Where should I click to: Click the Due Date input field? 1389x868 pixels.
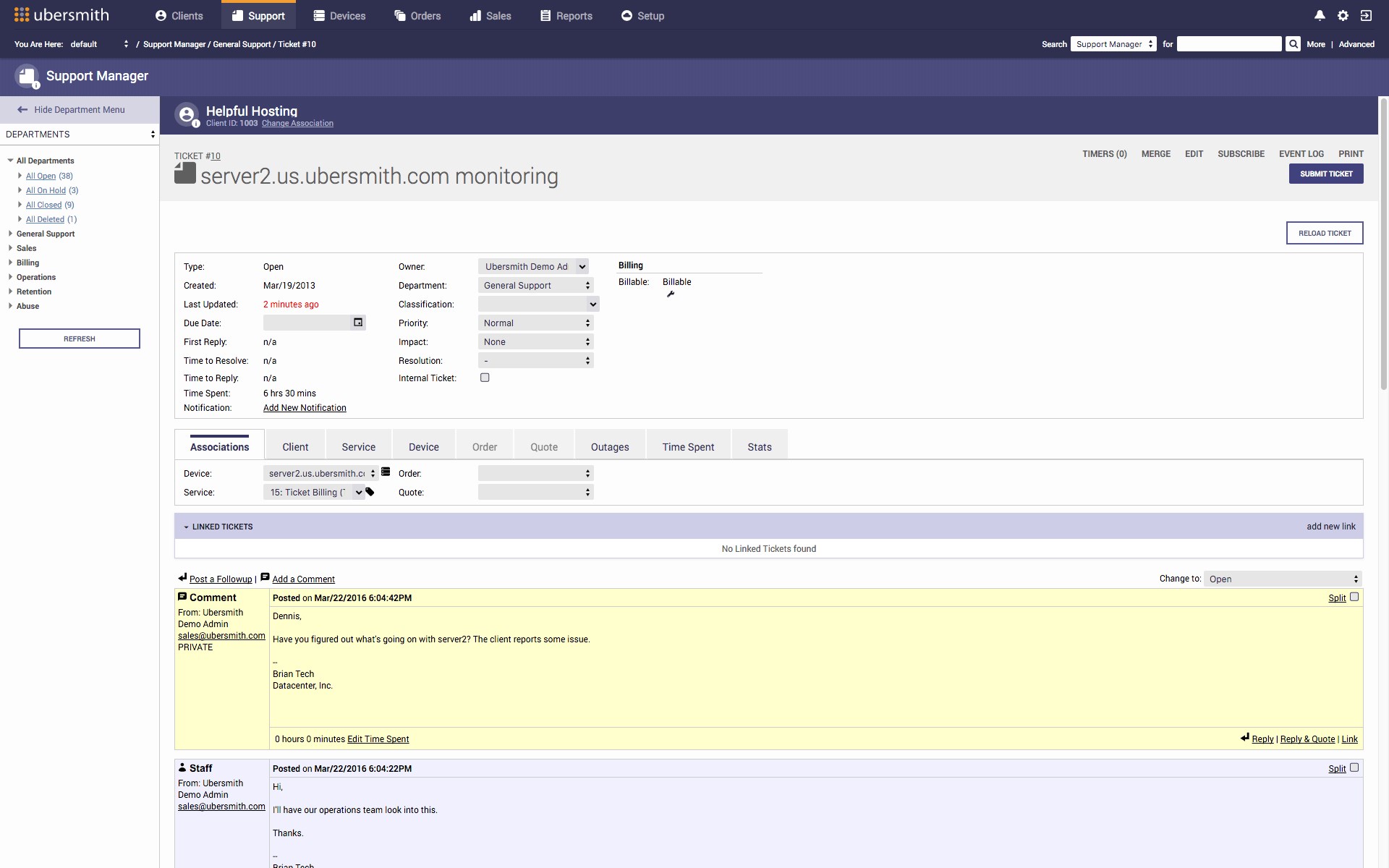click(307, 323)
